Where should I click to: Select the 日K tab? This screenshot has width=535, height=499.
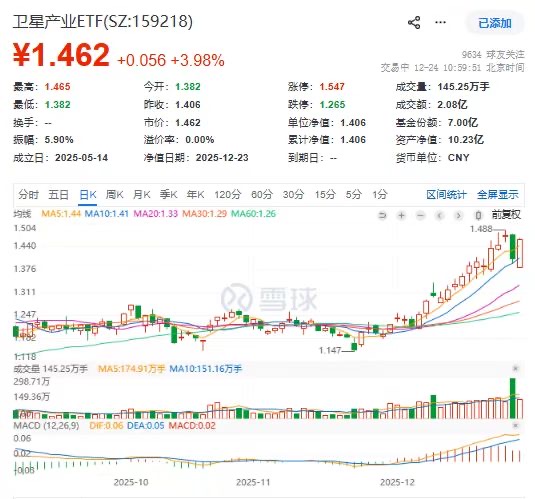pyautogui.click(x=88, y=195)
